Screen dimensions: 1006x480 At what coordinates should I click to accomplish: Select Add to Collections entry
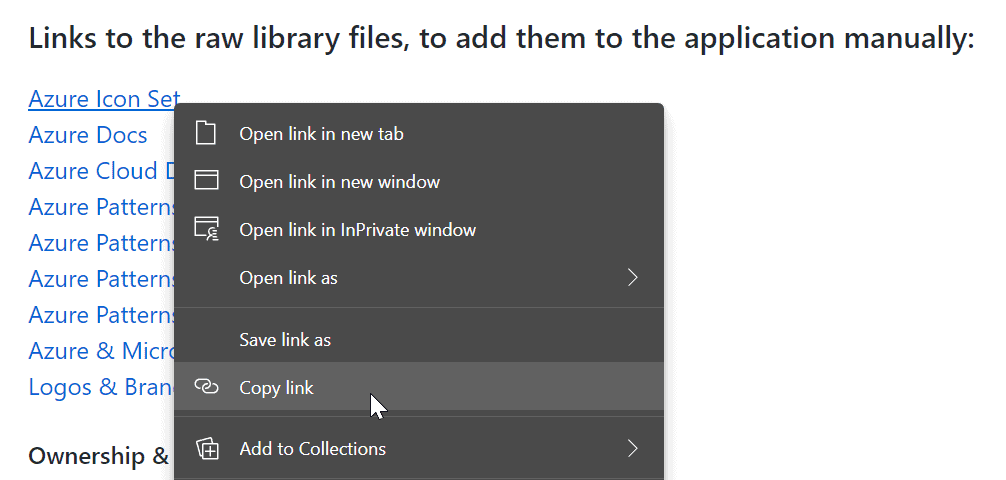(x=419, y=448)
